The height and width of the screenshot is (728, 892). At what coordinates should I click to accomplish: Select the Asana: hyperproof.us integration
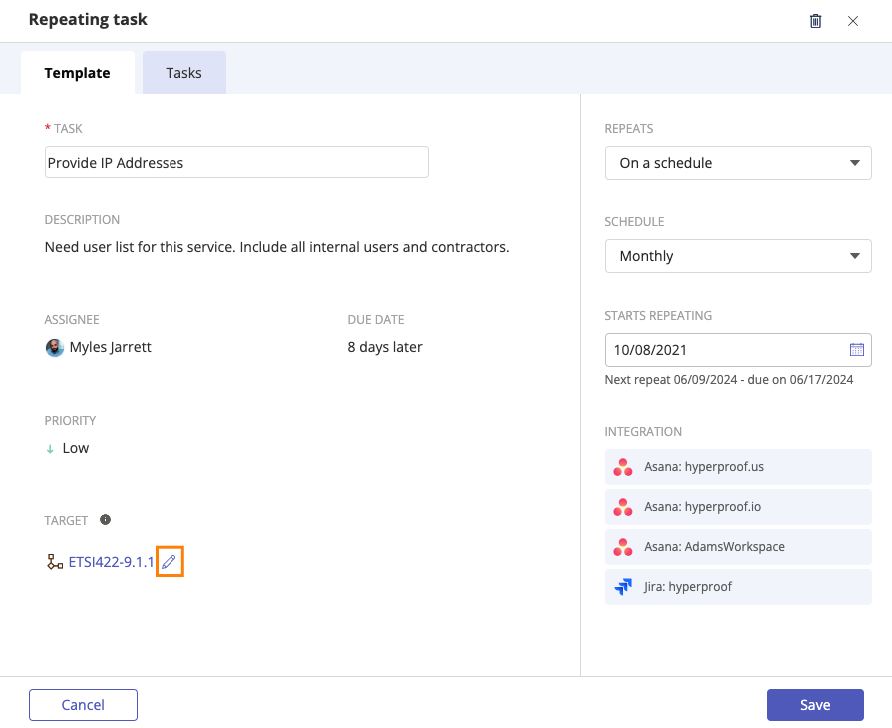pyautogui.click(x=738, y=467)
